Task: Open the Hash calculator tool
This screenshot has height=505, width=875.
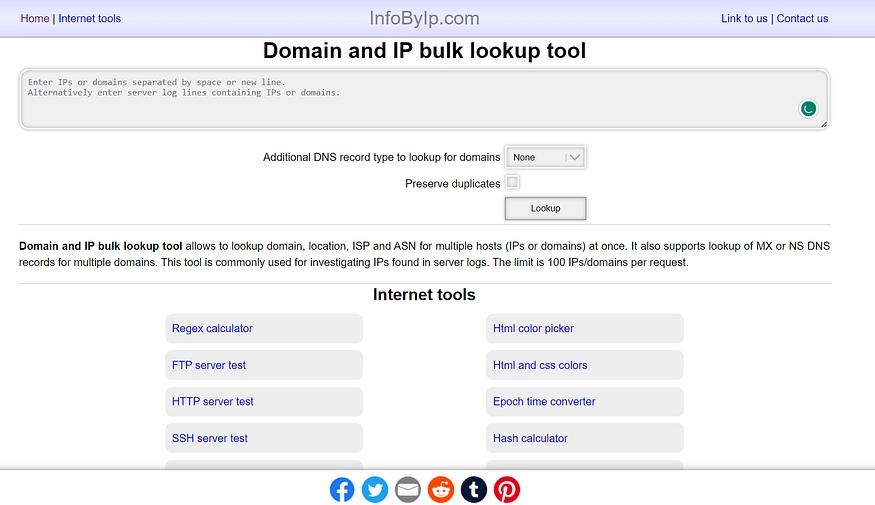Action: (530, 438)
